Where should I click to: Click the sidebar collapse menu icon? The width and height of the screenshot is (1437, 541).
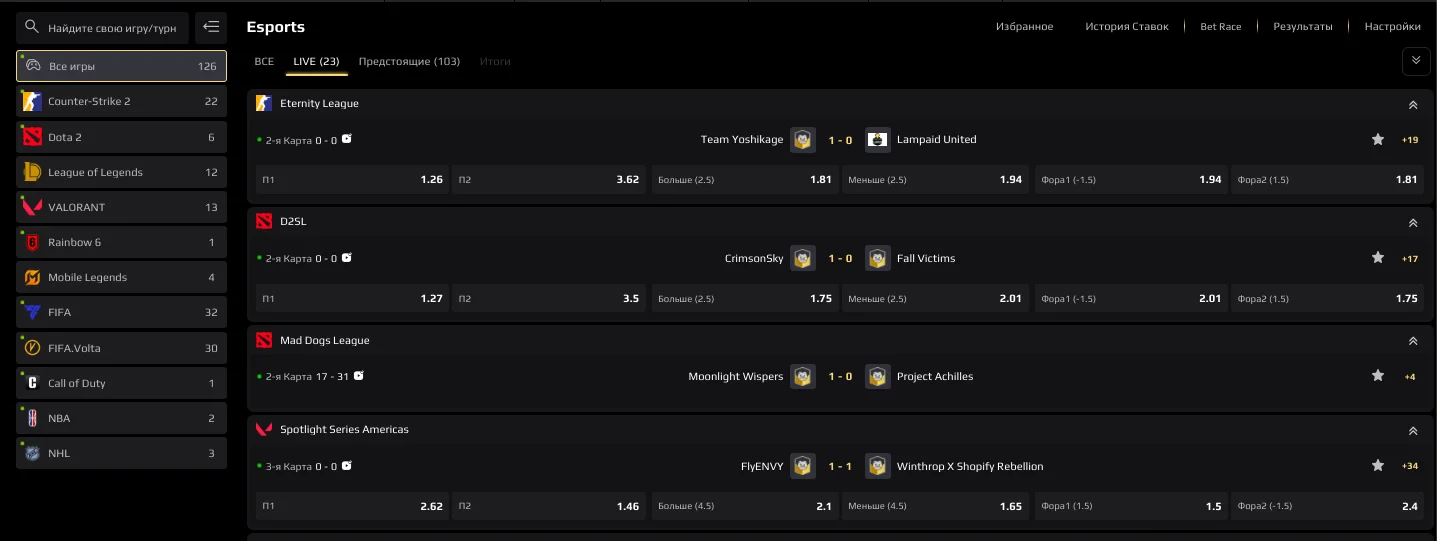coord(211,27)
